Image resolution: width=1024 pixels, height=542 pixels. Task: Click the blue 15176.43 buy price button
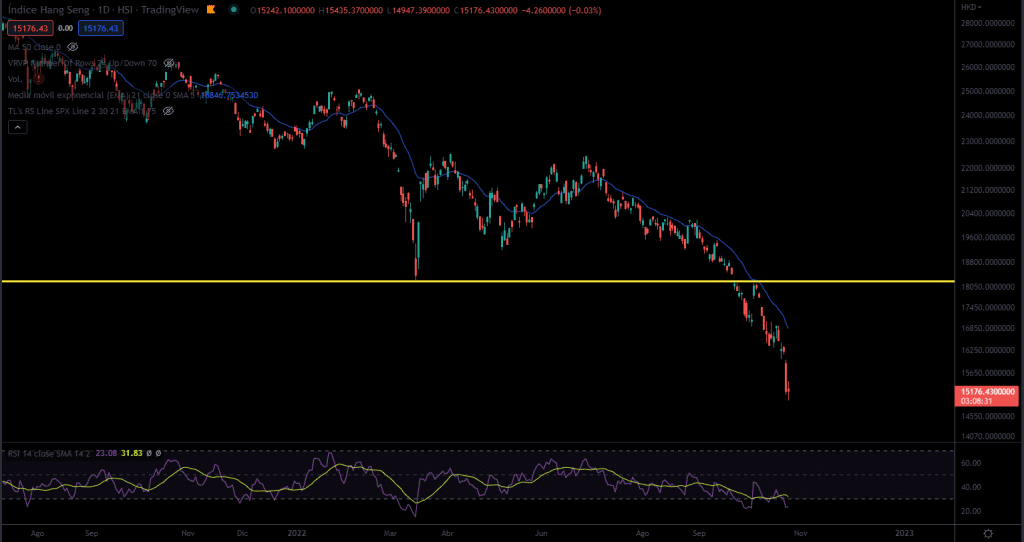pos(101,28)
